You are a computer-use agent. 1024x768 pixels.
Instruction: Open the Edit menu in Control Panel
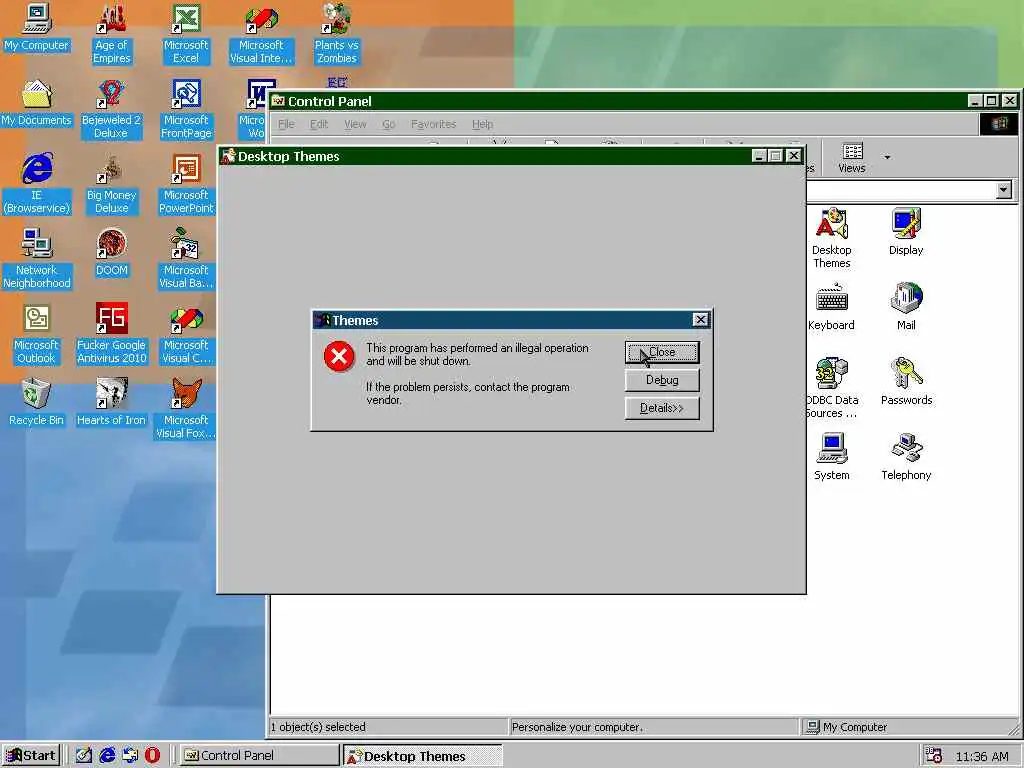(x=319, y=124)
